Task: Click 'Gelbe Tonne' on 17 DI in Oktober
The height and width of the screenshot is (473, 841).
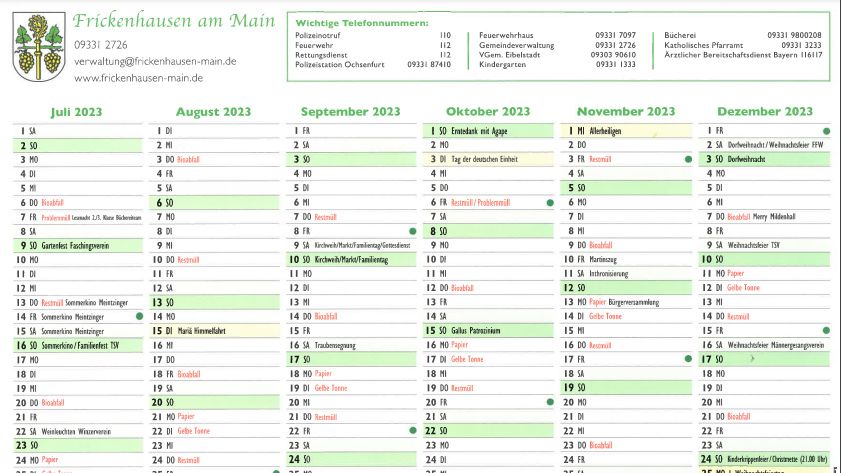Action: pos(467,359)
